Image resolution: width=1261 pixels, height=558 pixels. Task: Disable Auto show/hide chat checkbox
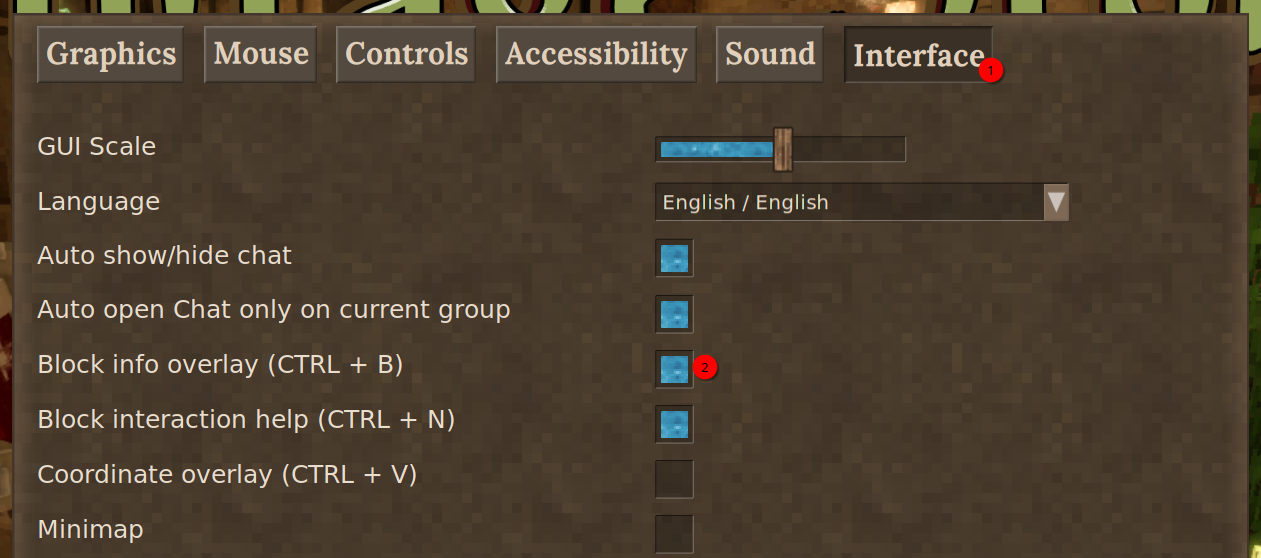(x=674, y=258)
